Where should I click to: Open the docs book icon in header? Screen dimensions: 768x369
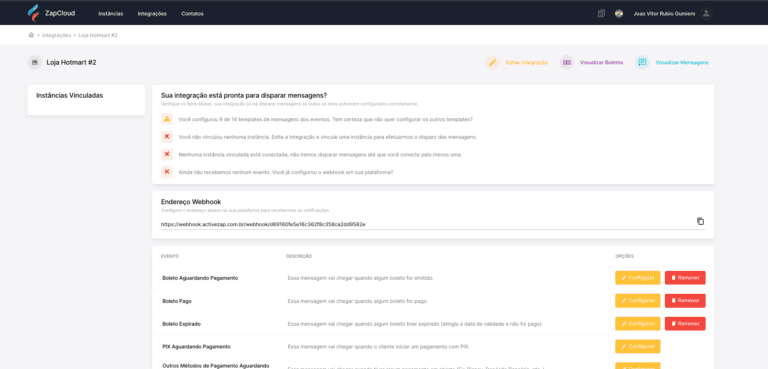click(x=601, y=14)
